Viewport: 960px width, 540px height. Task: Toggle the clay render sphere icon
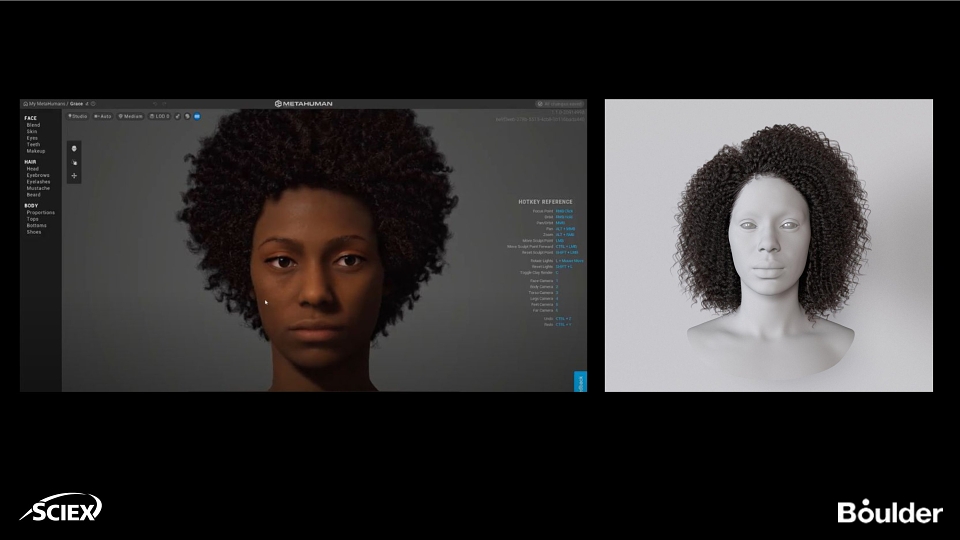click(187, 116)
